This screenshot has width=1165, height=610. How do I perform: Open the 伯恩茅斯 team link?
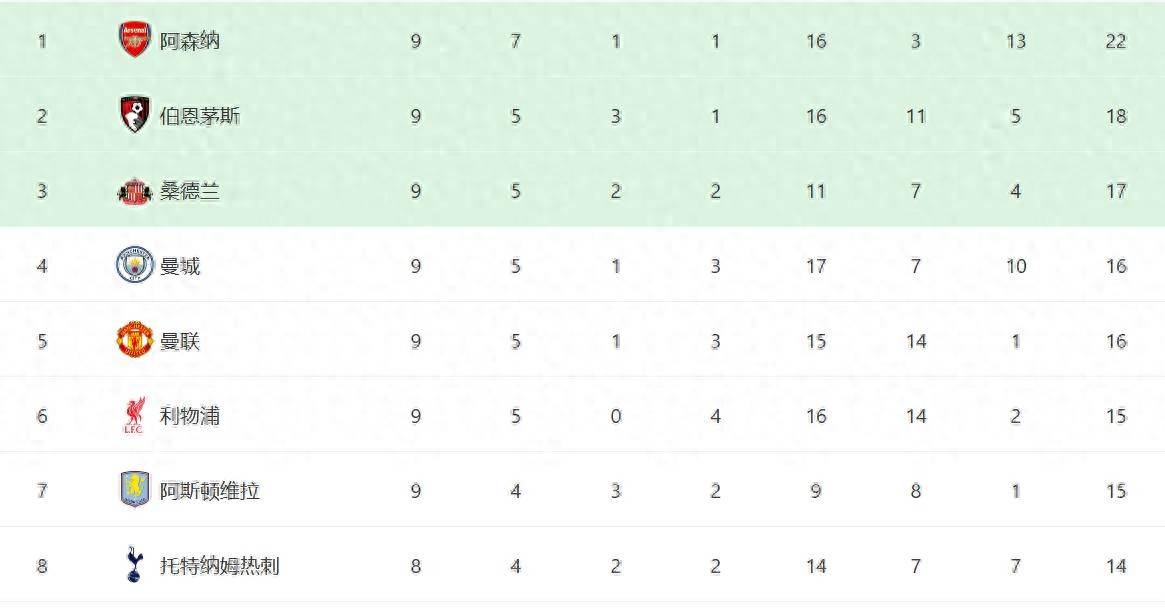click(x=200, y=116)
